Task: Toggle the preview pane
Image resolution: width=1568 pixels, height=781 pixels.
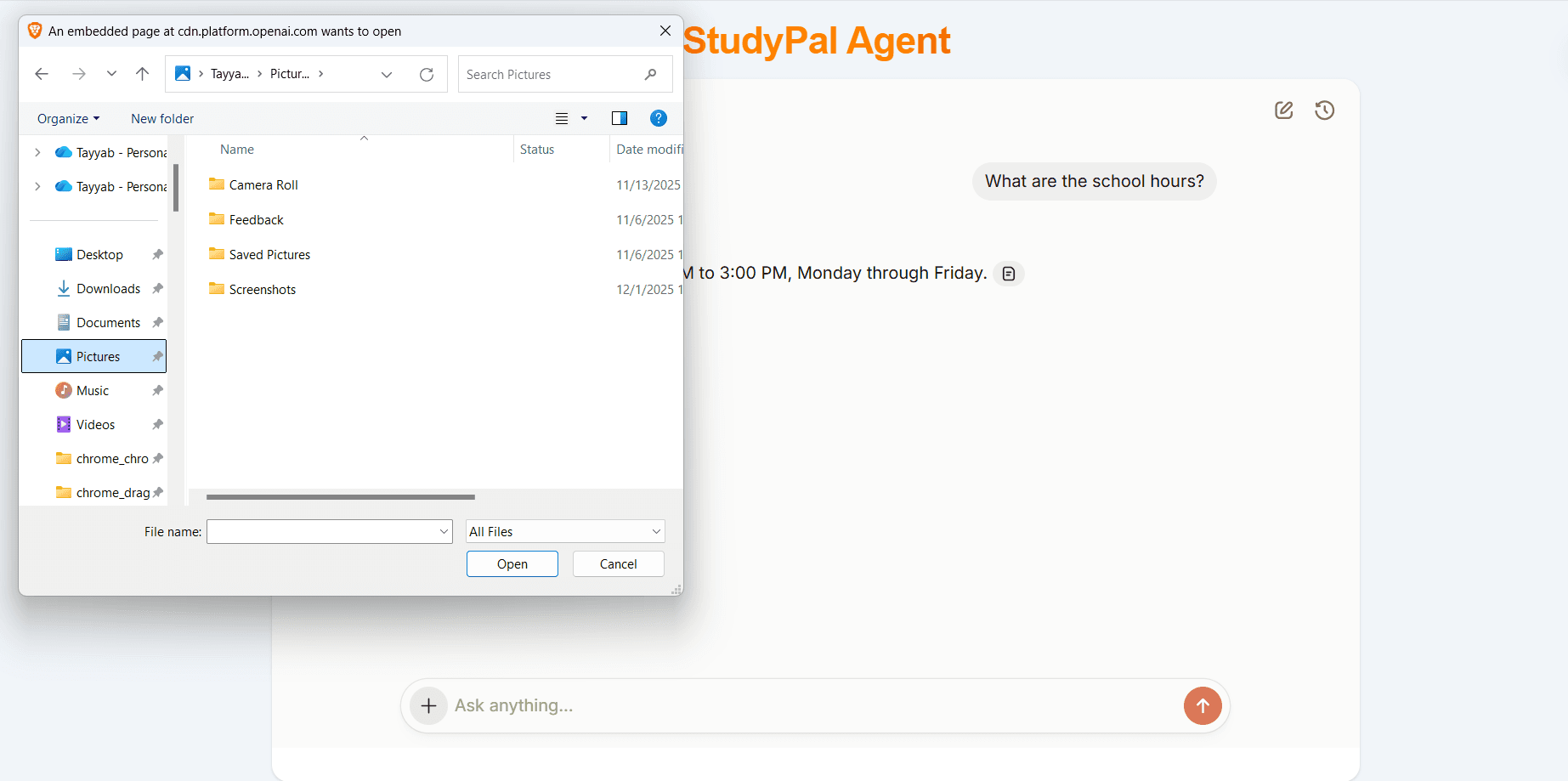Action: [620, 118]
